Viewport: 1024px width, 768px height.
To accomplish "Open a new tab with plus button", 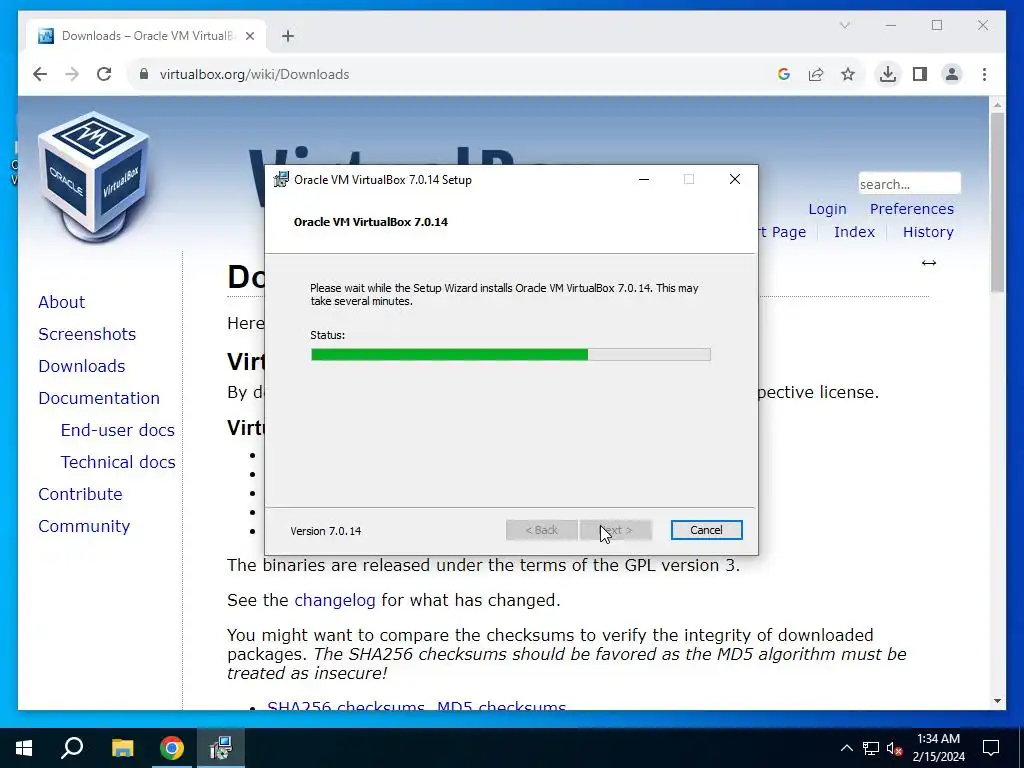I will tap(288, 36).
